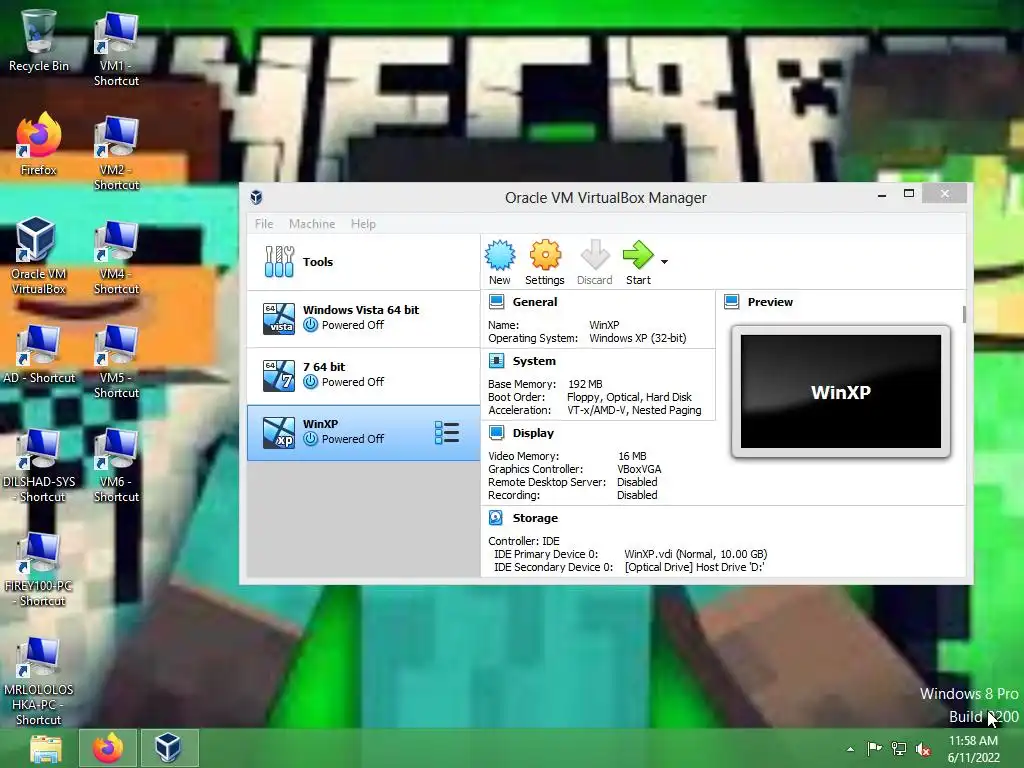The width and height of the screenshot is (1024, 768).
Task: Select the Windows Vista 64 bit VM
Action: [363, 319]
